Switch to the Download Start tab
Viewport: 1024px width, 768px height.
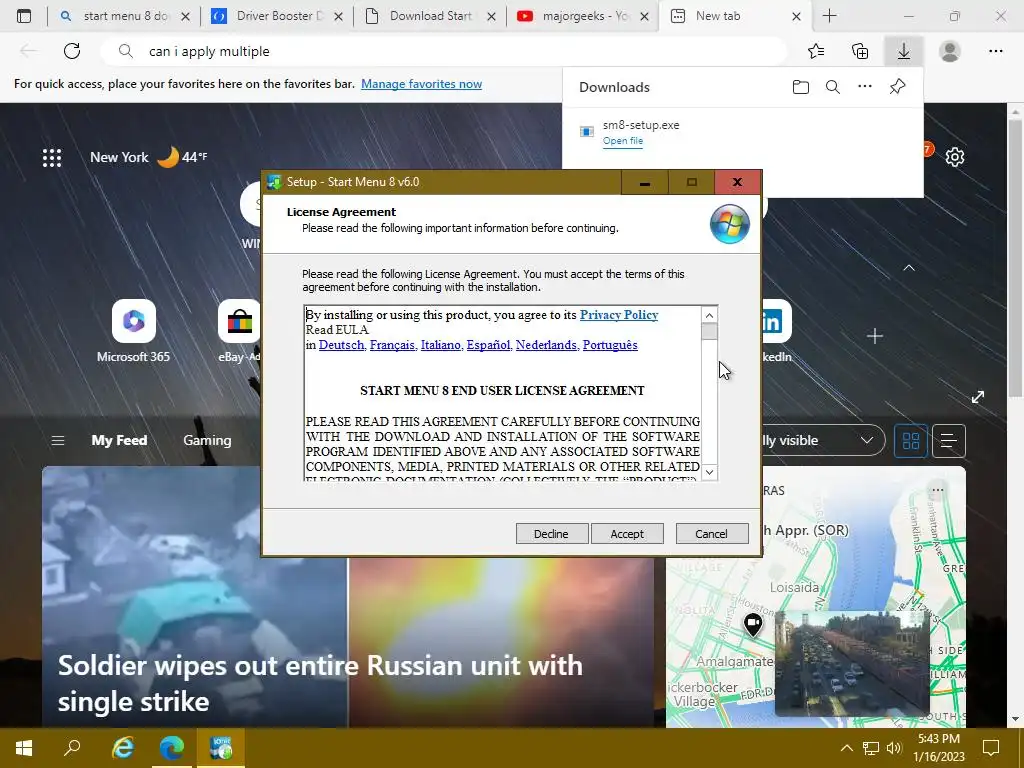click(430, 16)
